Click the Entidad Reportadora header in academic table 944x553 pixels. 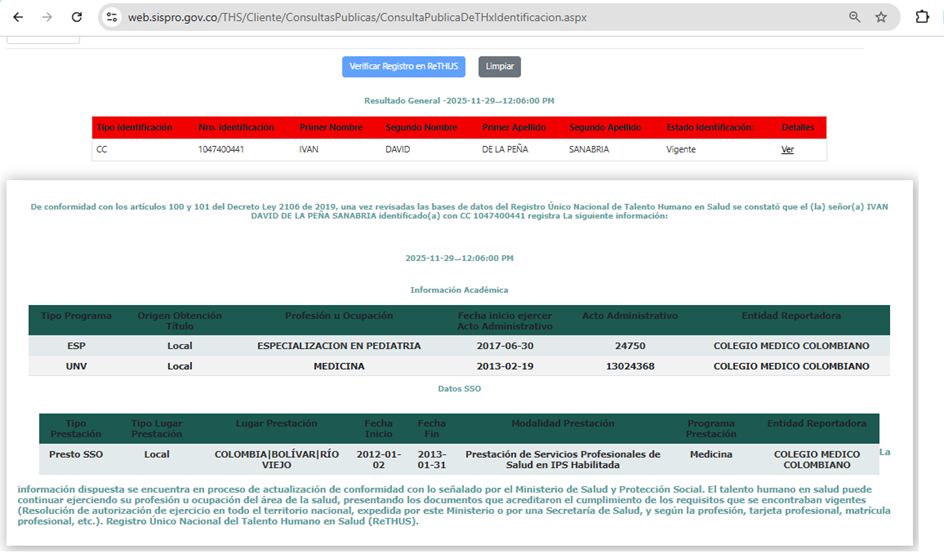tap(791, 316)
